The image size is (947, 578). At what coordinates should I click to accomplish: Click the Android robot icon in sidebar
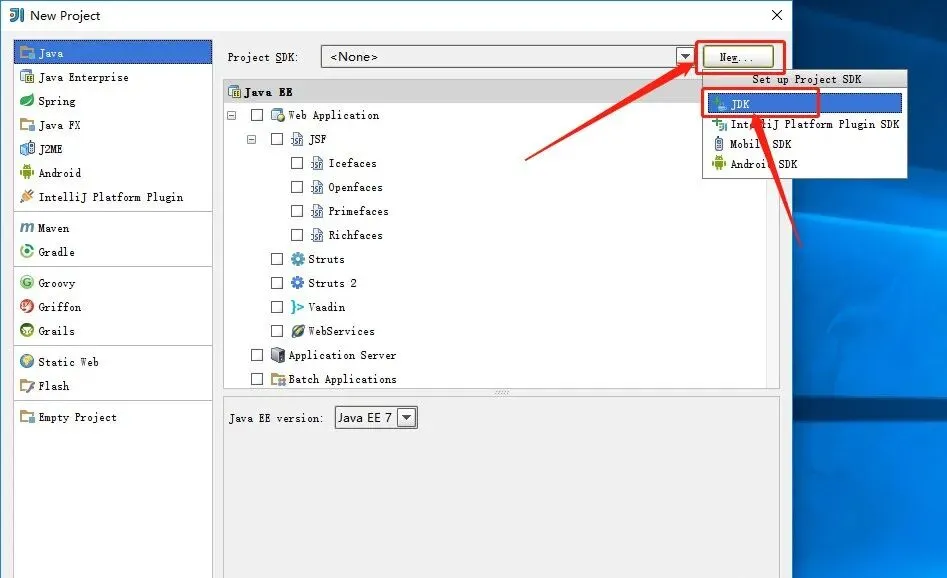click(x=27, y=172)
